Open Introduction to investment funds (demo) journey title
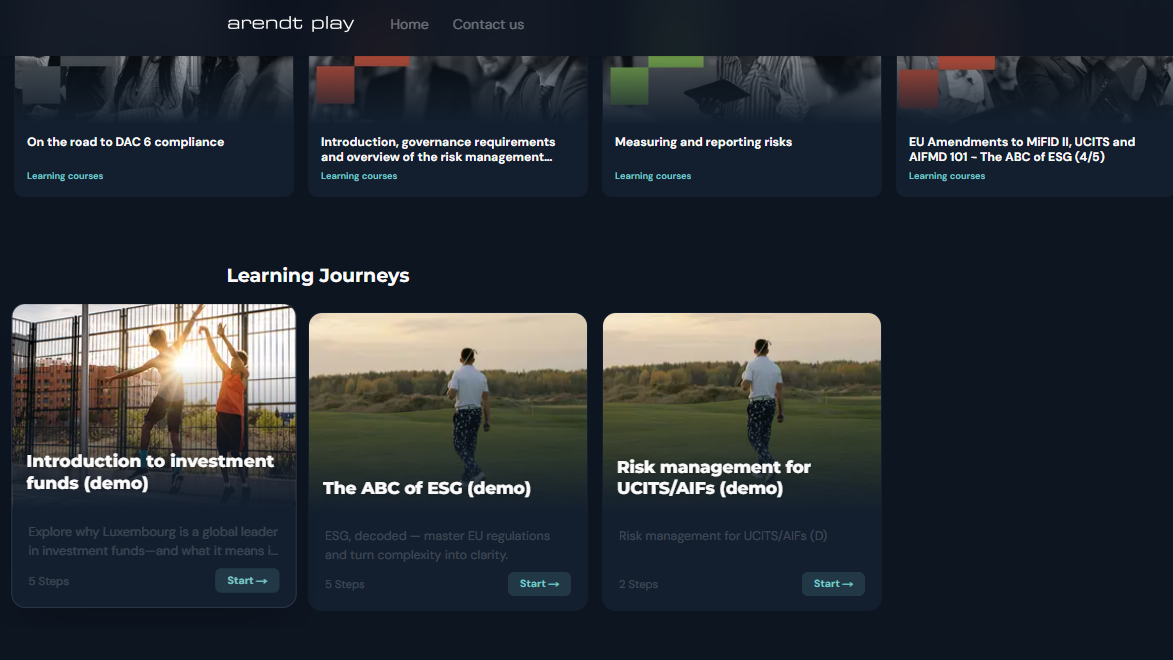This screenshot has height=660, width=1173. click(150, 472)
